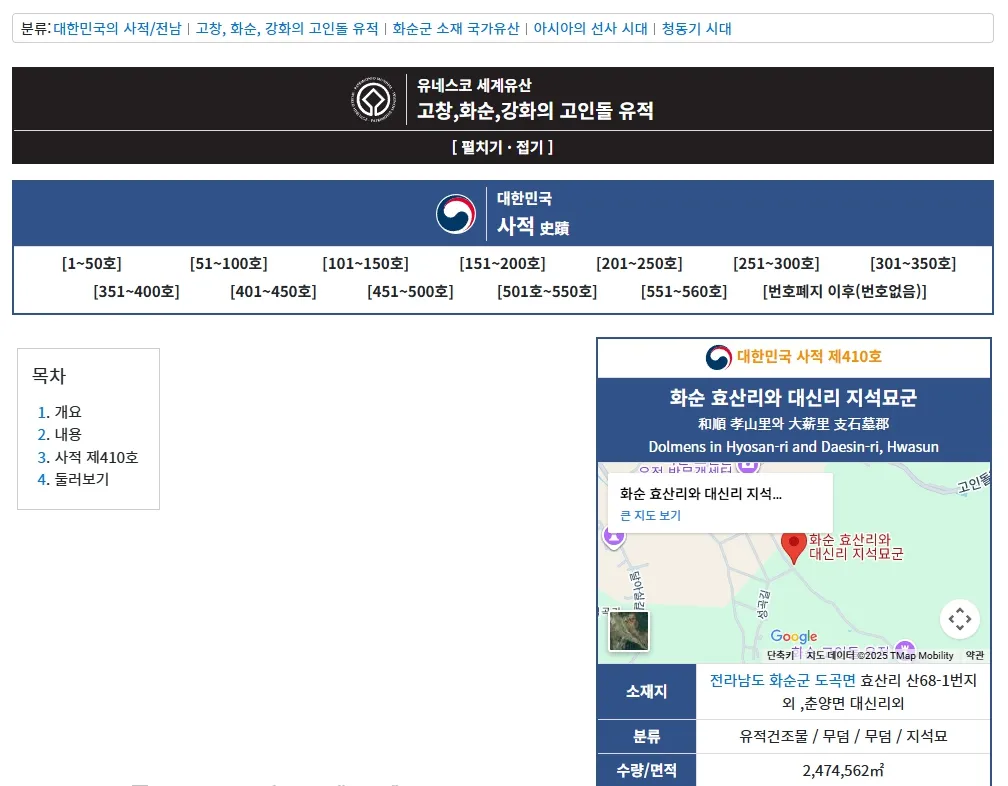Click the purple marker at map's bottom right

[x=905, y=649]
